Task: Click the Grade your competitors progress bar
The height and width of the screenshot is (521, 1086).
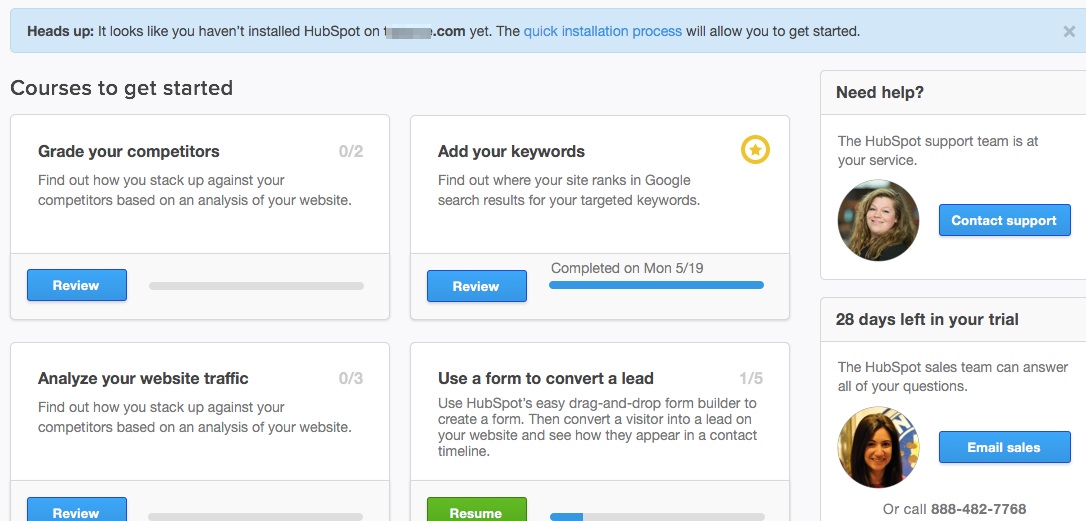Action: pos(256,285)
